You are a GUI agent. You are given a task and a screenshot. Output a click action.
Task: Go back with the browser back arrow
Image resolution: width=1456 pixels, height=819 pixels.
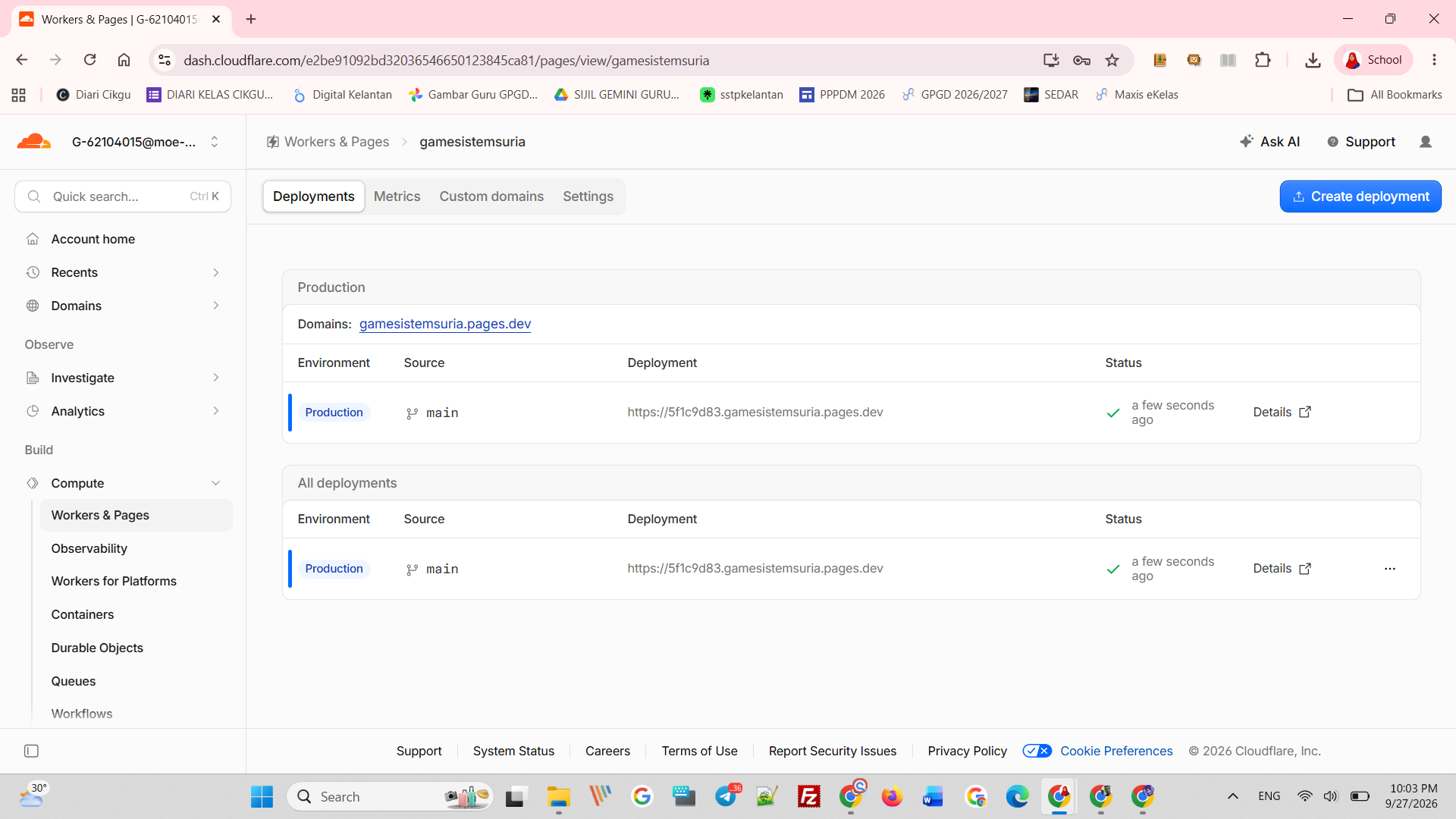pos(22,60)
